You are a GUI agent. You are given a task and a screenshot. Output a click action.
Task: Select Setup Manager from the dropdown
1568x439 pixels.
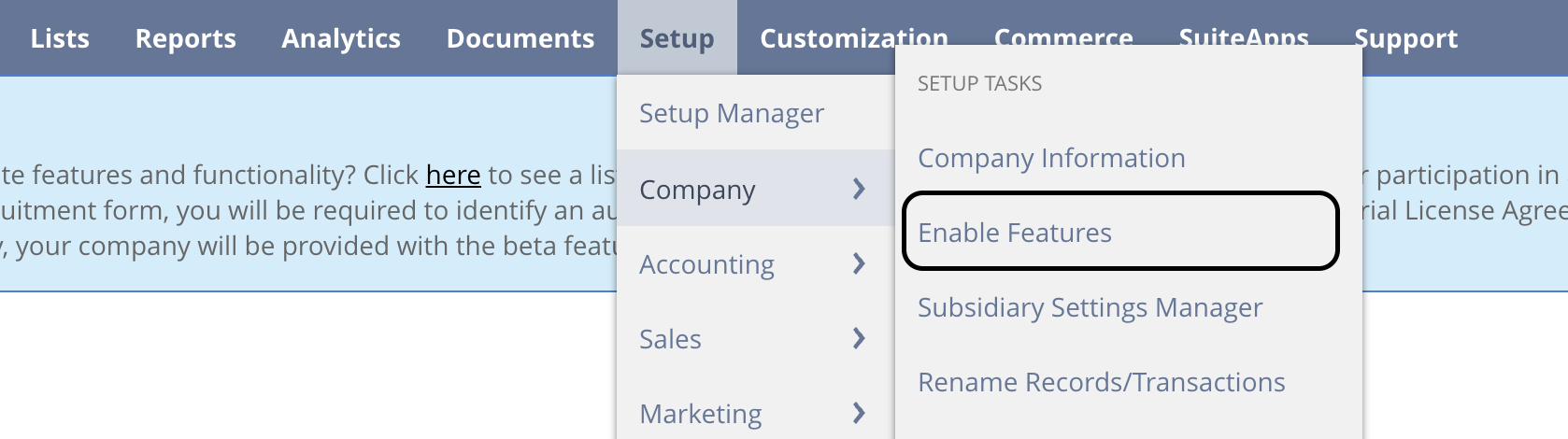pos(732,113)
